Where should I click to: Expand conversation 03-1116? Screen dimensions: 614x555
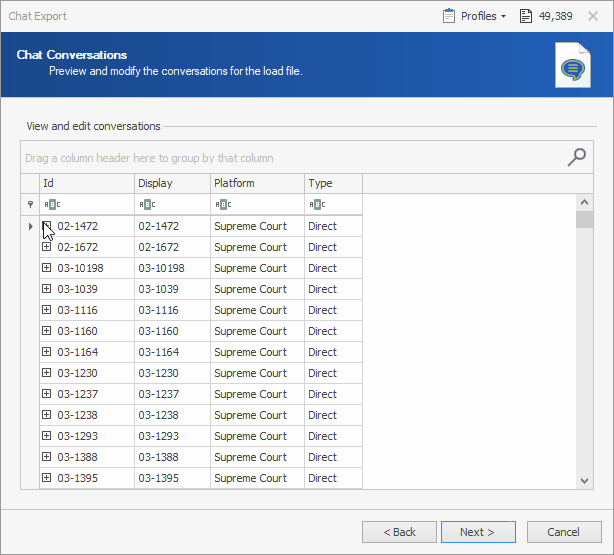tap(47, 310)
